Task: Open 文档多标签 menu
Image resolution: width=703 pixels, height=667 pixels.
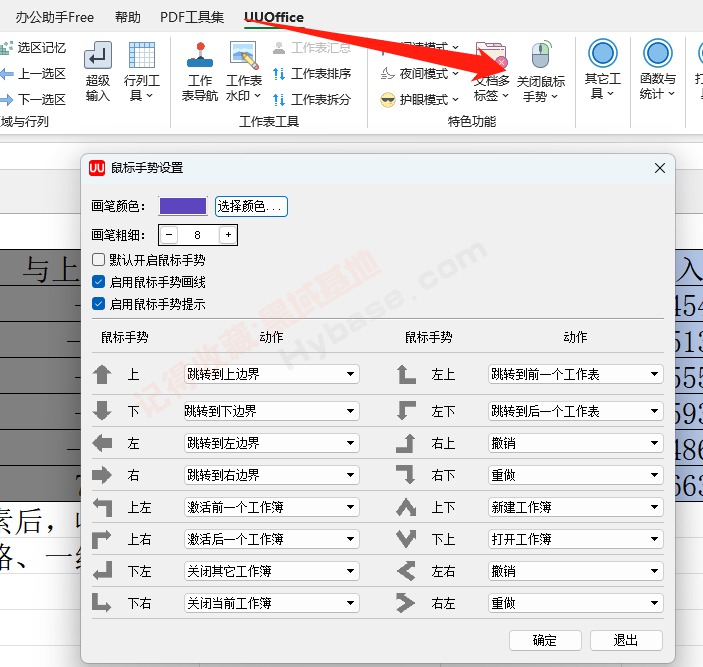Action: (491, 72)
